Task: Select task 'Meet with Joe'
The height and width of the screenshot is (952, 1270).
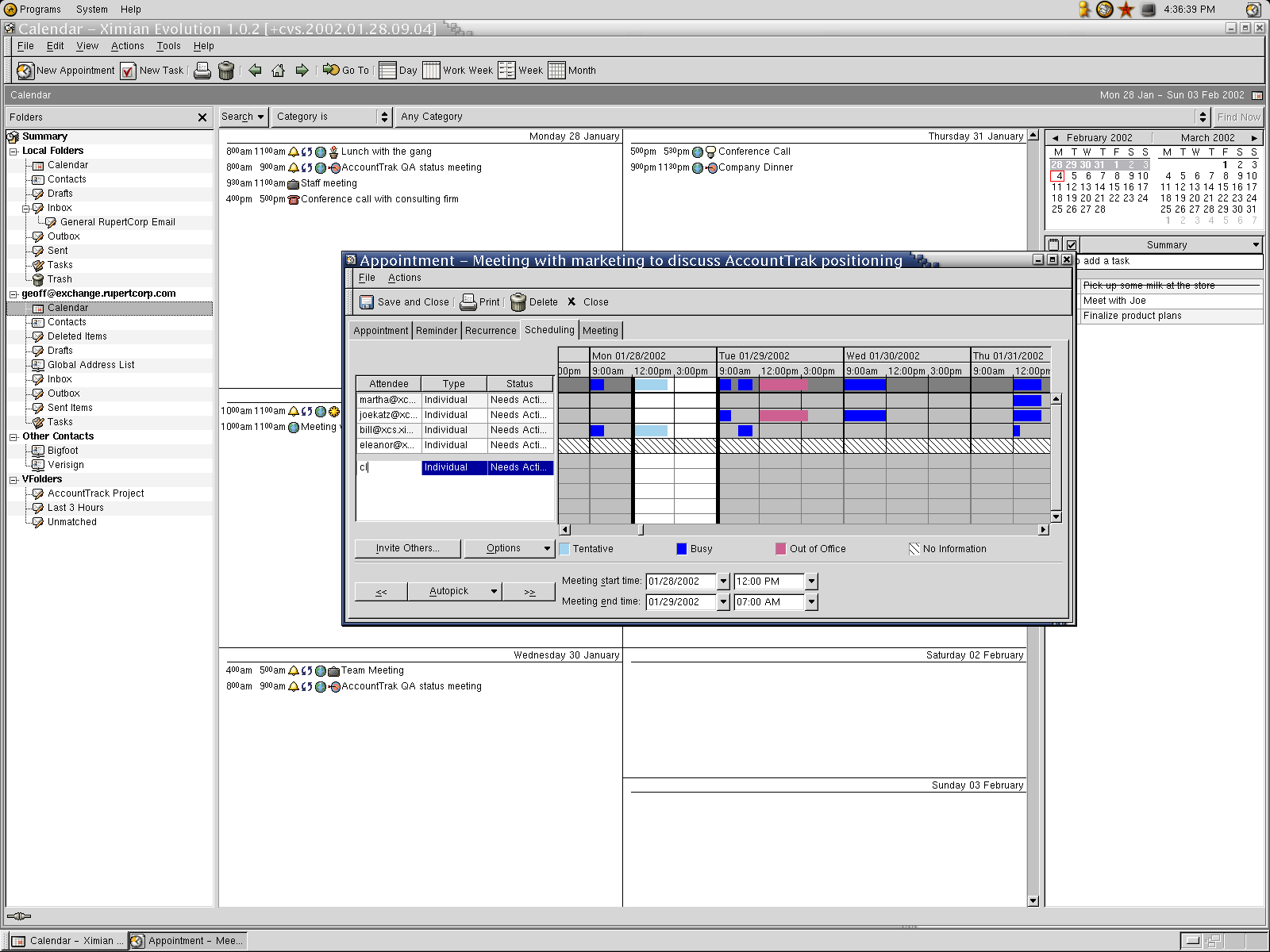Action: 1171,301
